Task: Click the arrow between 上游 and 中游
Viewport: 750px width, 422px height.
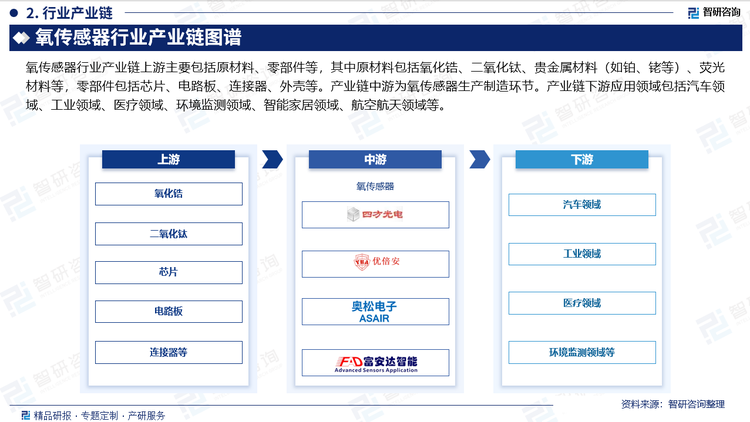Action: point(272,159)
